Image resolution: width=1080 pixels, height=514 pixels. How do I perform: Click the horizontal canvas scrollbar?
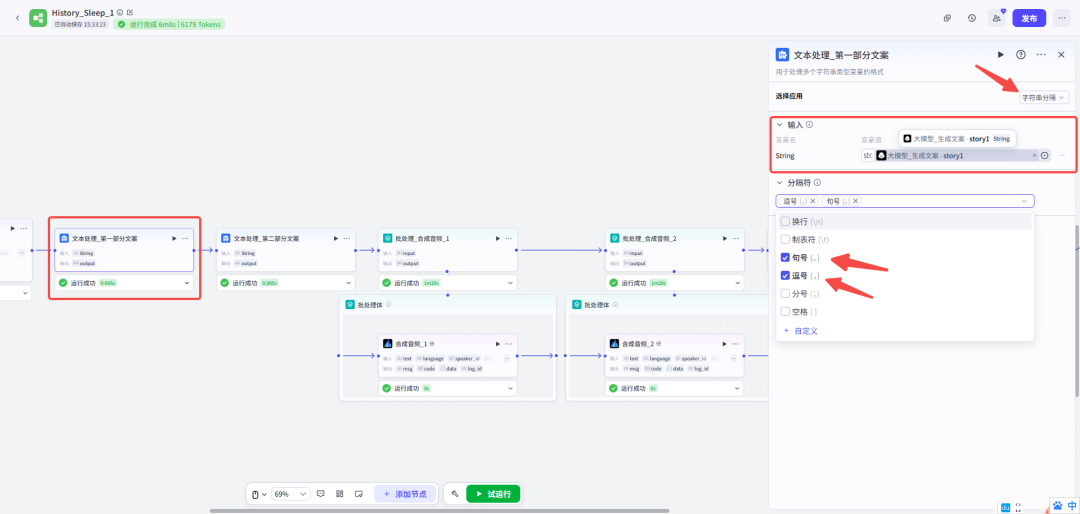pyautogui.click(x=439, y=511)
